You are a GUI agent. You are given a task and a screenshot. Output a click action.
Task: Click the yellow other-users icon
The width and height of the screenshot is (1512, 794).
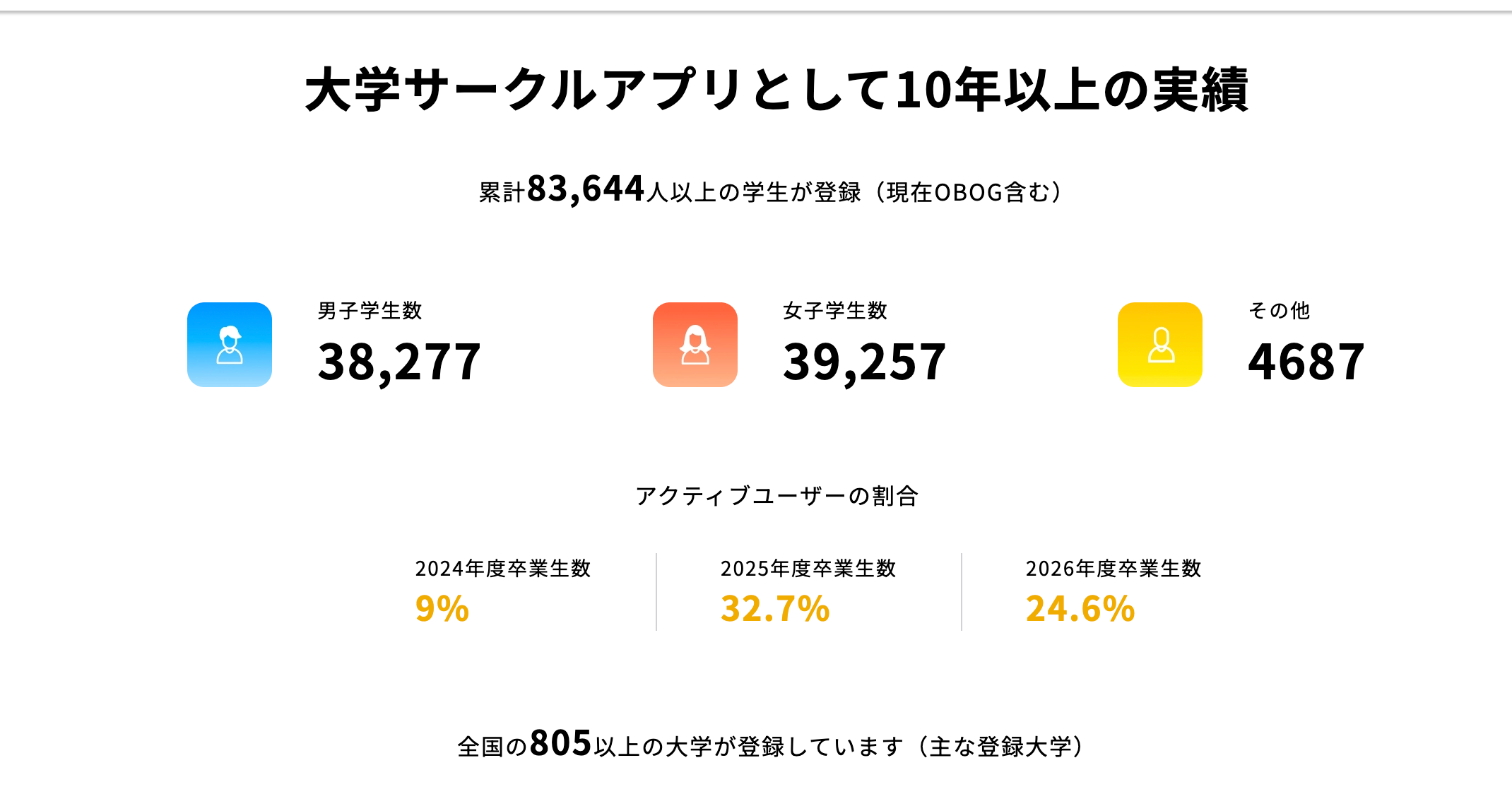[1159, 345]
